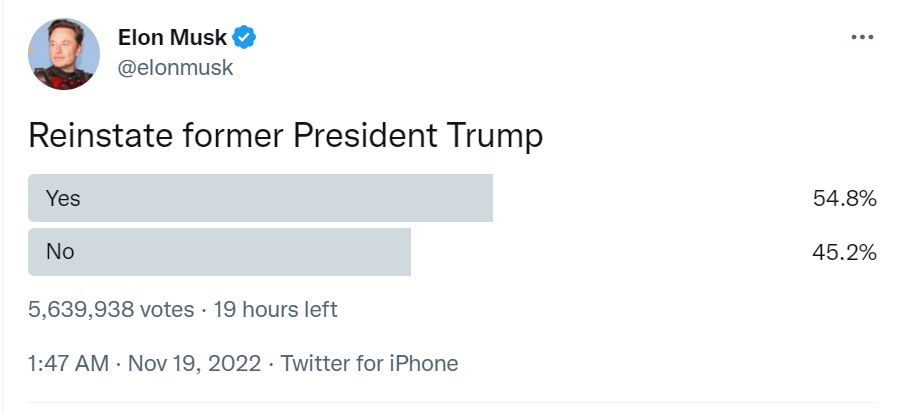Click the 5,639,938 votes count
897x413 pixels.
[111, 310]
